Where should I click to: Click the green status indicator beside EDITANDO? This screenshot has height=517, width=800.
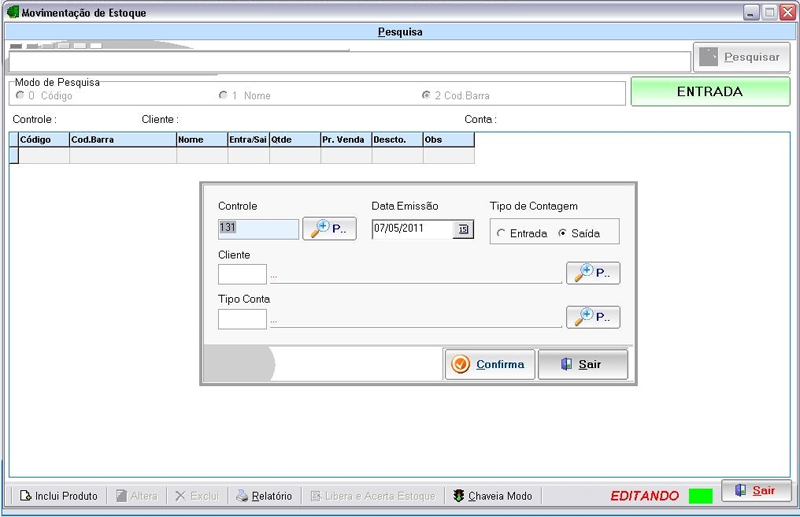tap(700, 496)
